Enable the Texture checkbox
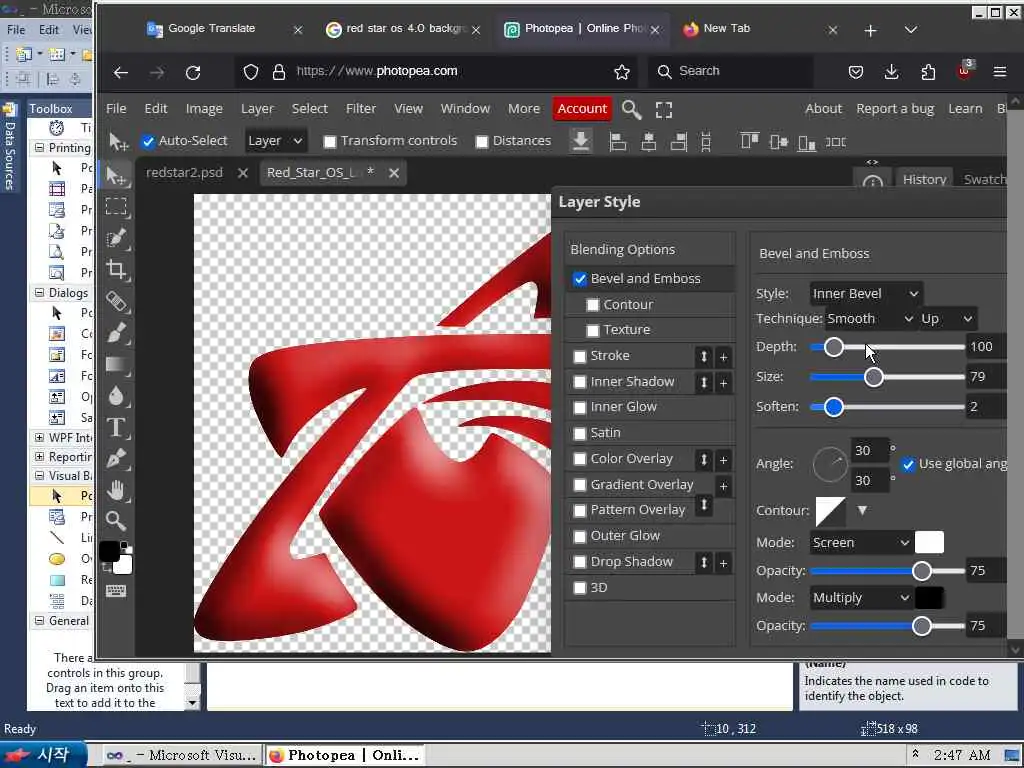The width and height of the screenshot is (1024, 768). tap(593, 330)
